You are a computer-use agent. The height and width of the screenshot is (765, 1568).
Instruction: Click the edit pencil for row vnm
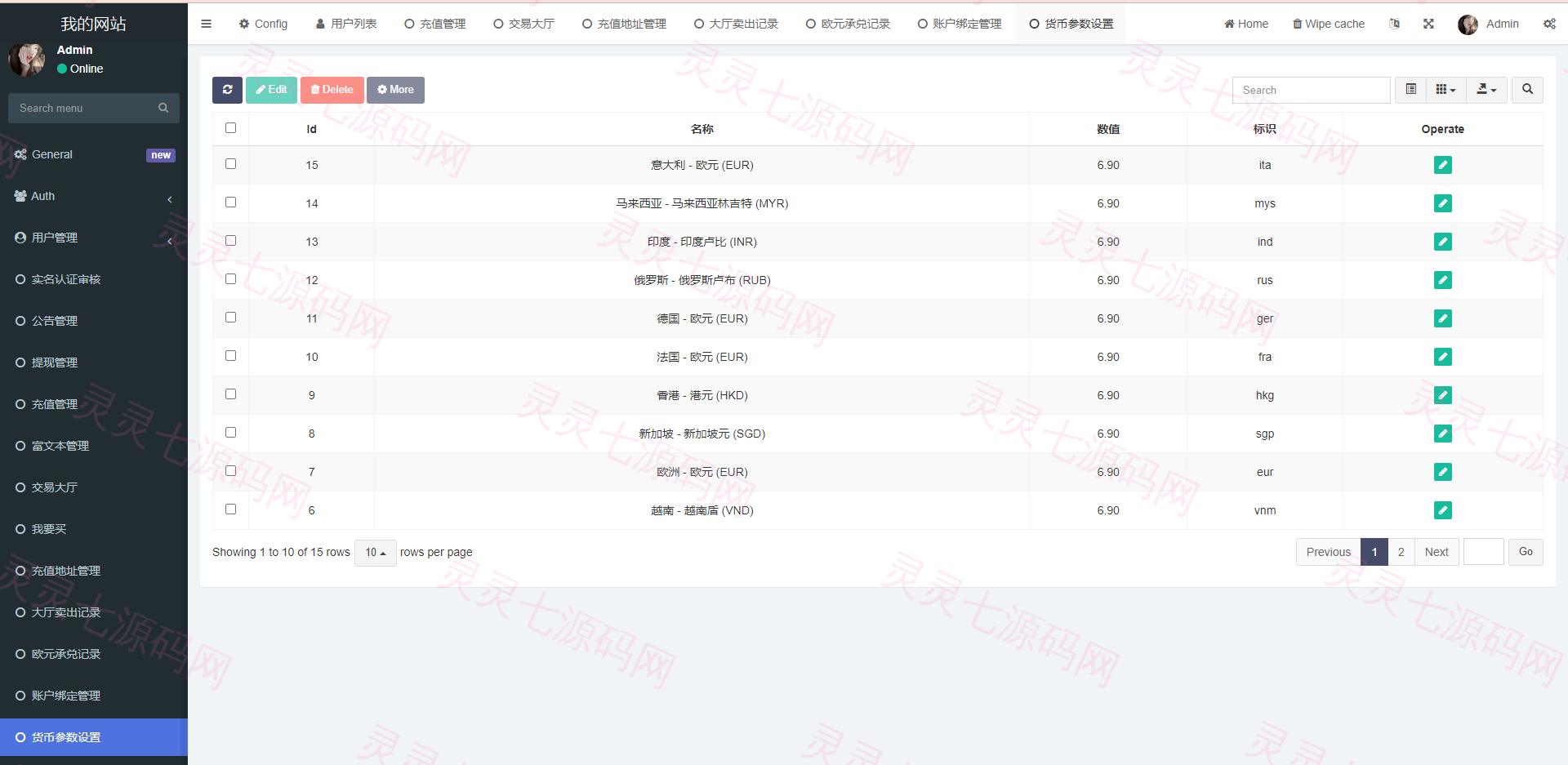click(x=1442, y=510)
